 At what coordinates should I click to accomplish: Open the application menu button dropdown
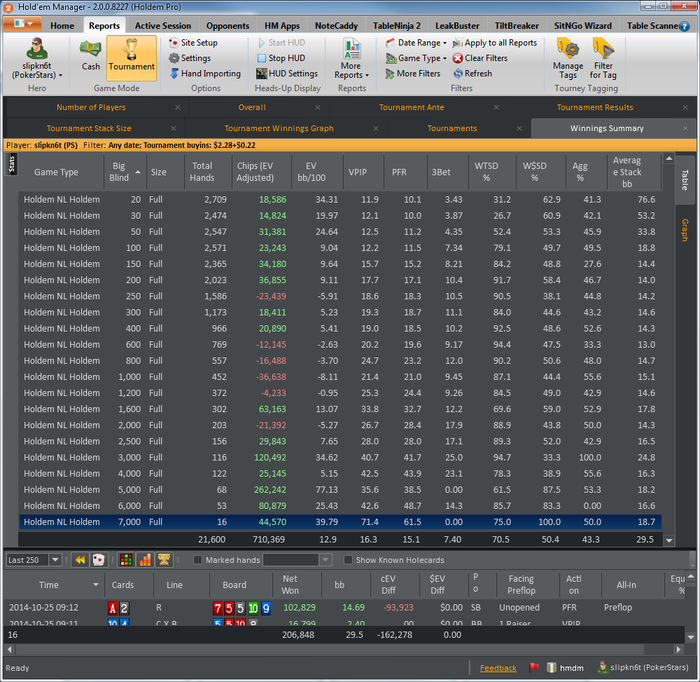tap(22, 25)
